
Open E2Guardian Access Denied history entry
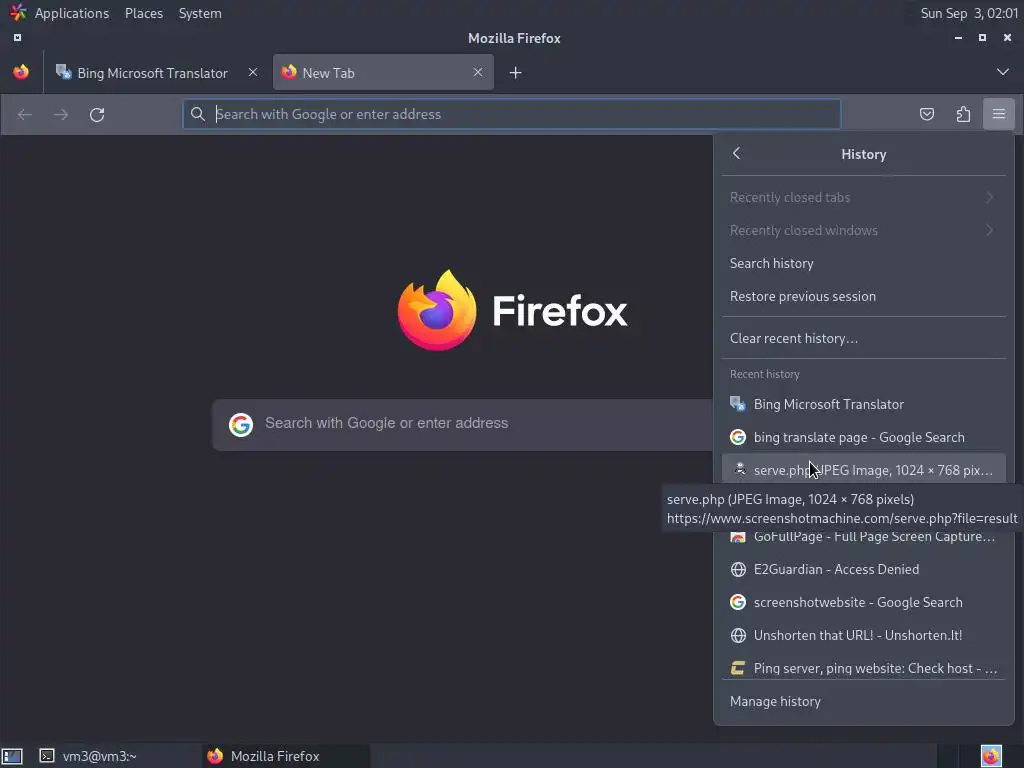[x=863, y=569]
